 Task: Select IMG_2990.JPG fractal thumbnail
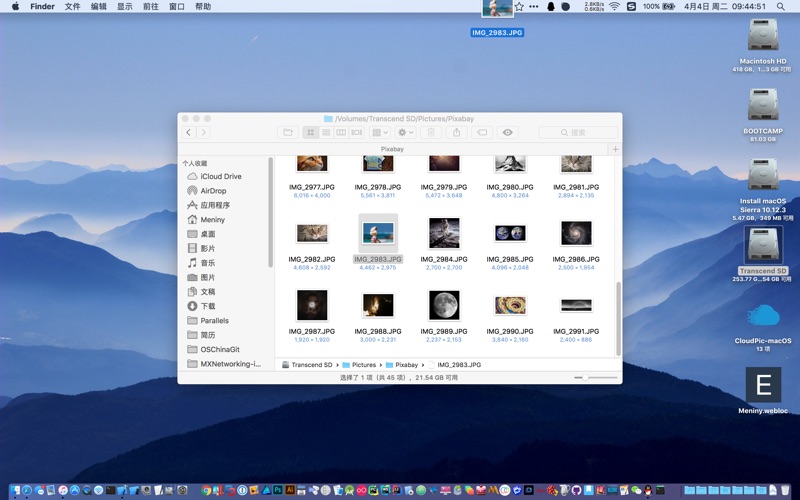[x=510, y=305]
